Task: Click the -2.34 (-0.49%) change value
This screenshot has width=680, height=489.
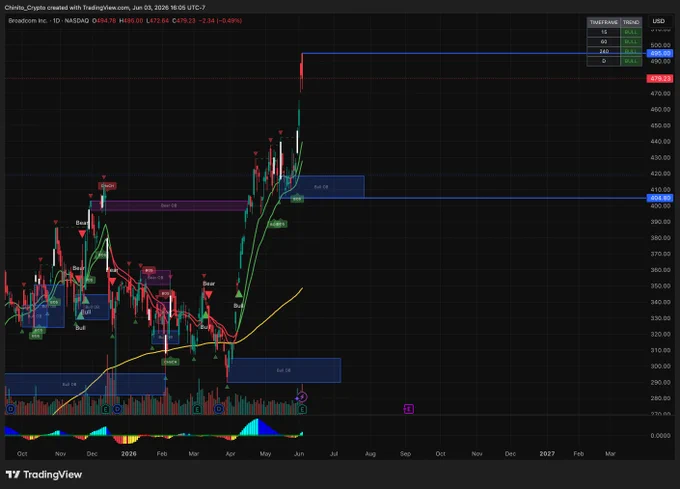Action: tap(220, 20)
